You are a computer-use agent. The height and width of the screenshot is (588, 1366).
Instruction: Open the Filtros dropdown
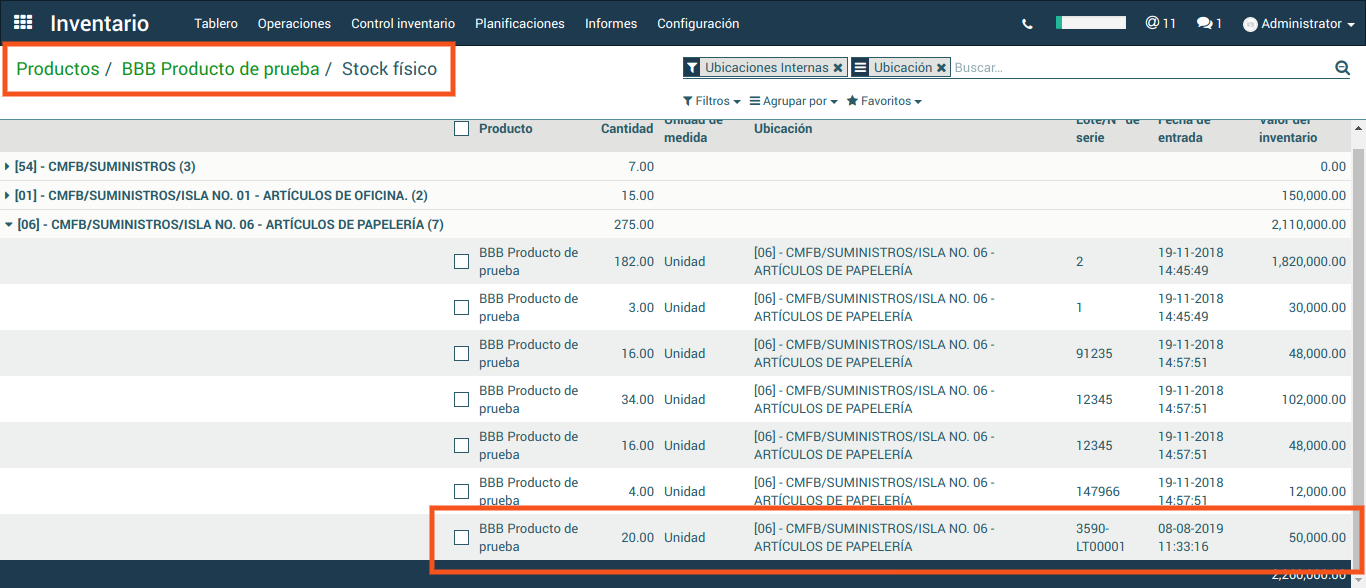coord(711,101)
